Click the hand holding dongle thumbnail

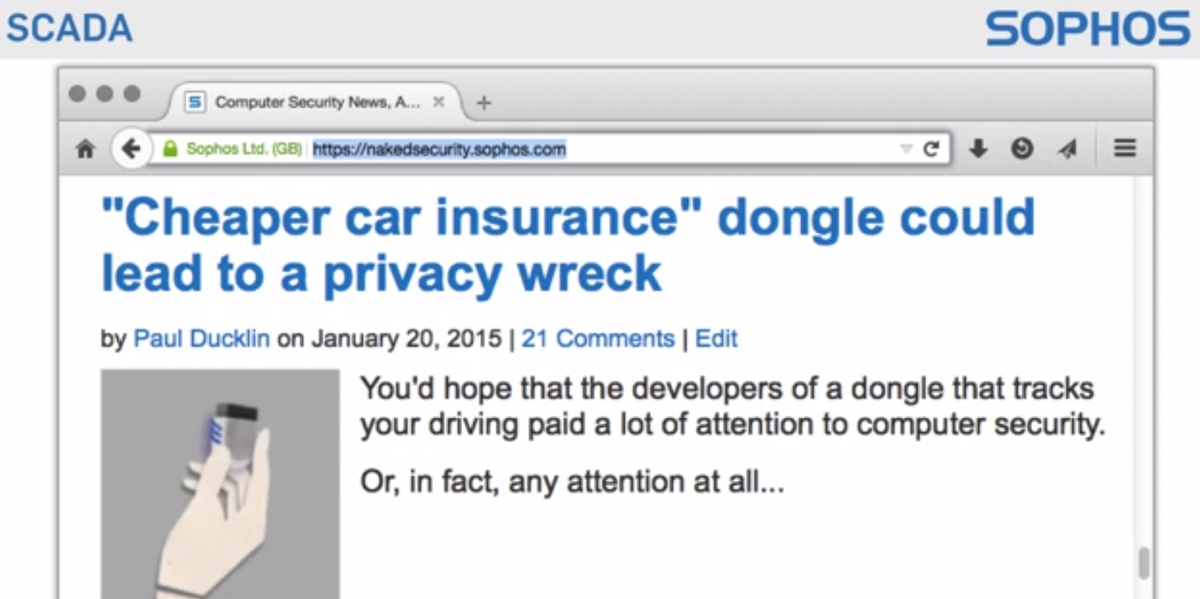click(220, 484)
